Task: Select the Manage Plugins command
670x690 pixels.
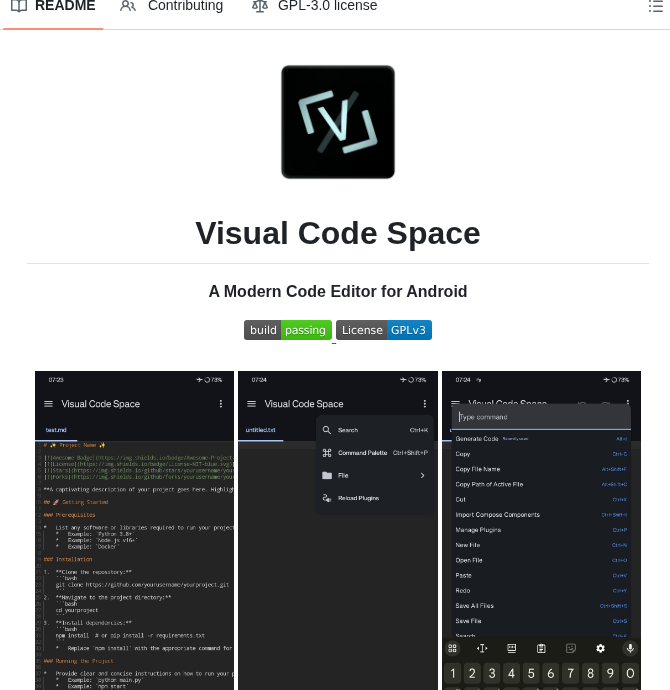Action: pos(541,530)
